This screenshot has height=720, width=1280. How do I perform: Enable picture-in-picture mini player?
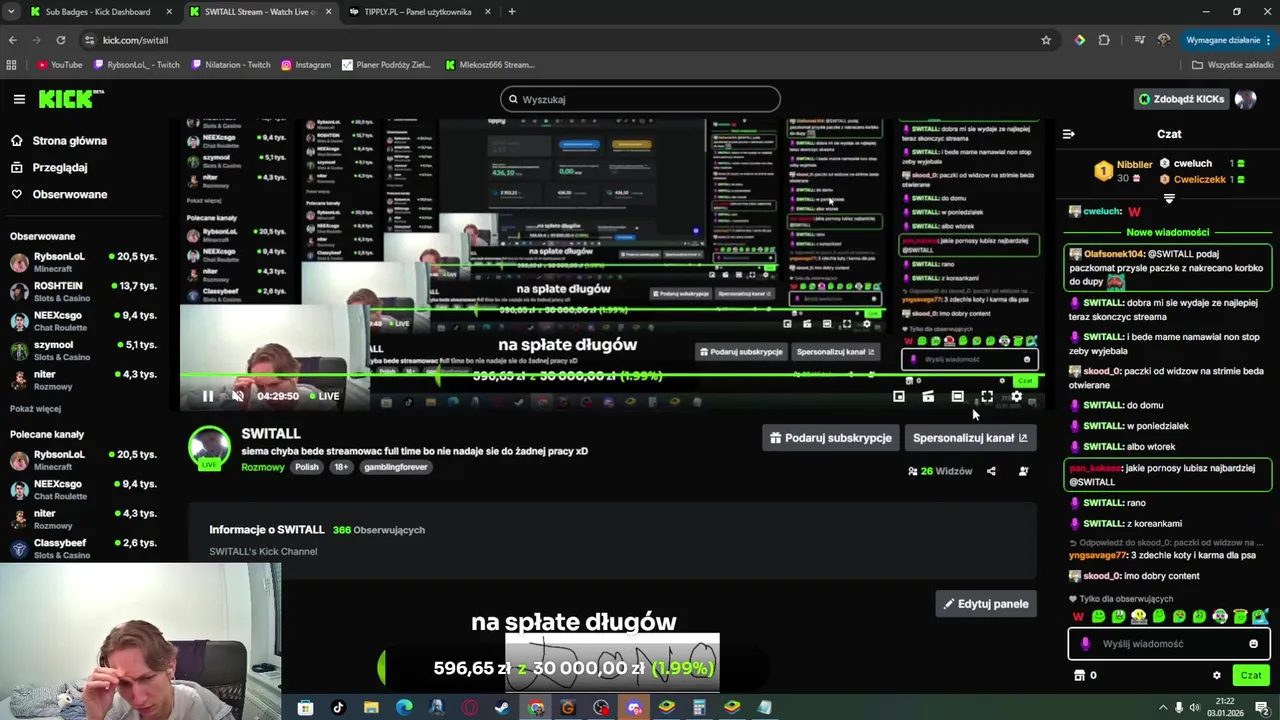point(899,397)
